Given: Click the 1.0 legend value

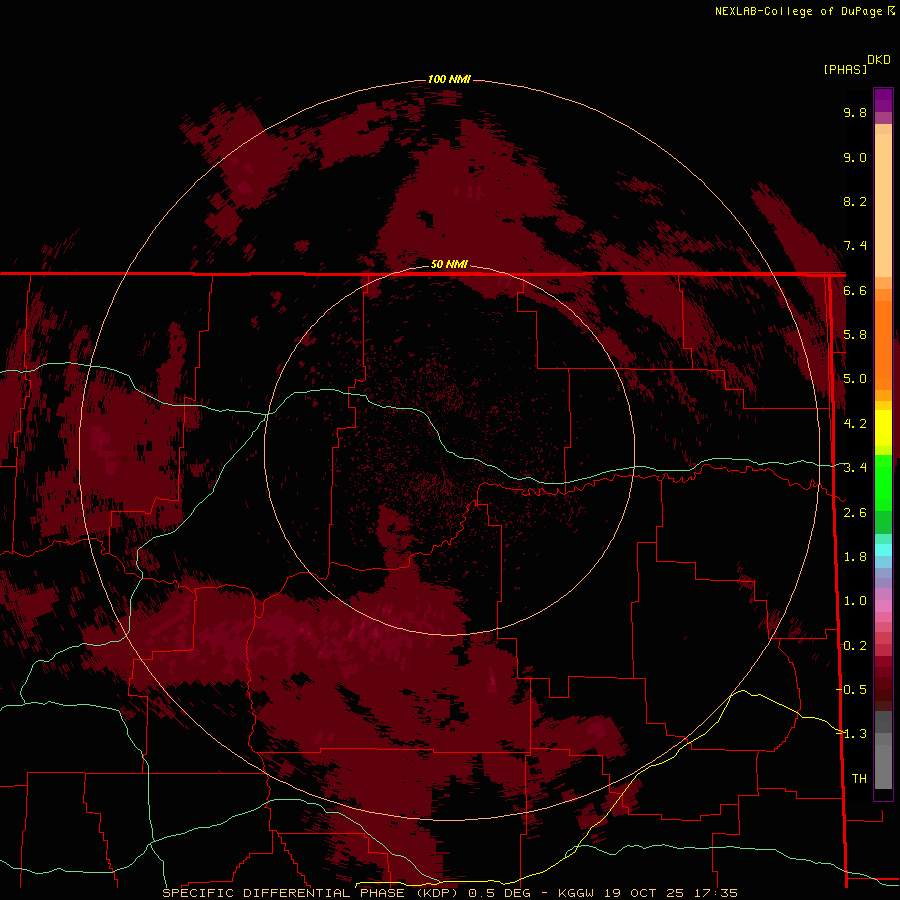Looking at the screenshot, I should coord(855,601).
